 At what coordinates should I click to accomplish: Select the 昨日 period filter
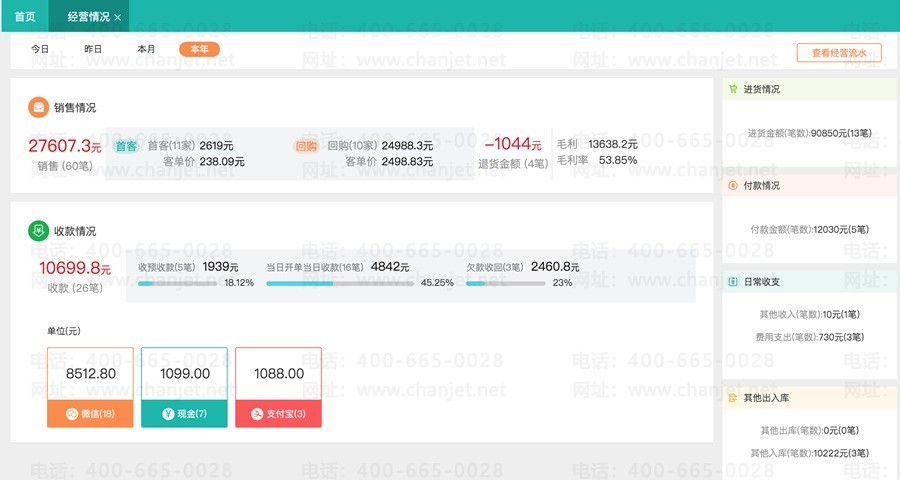(x=93, y=49)
